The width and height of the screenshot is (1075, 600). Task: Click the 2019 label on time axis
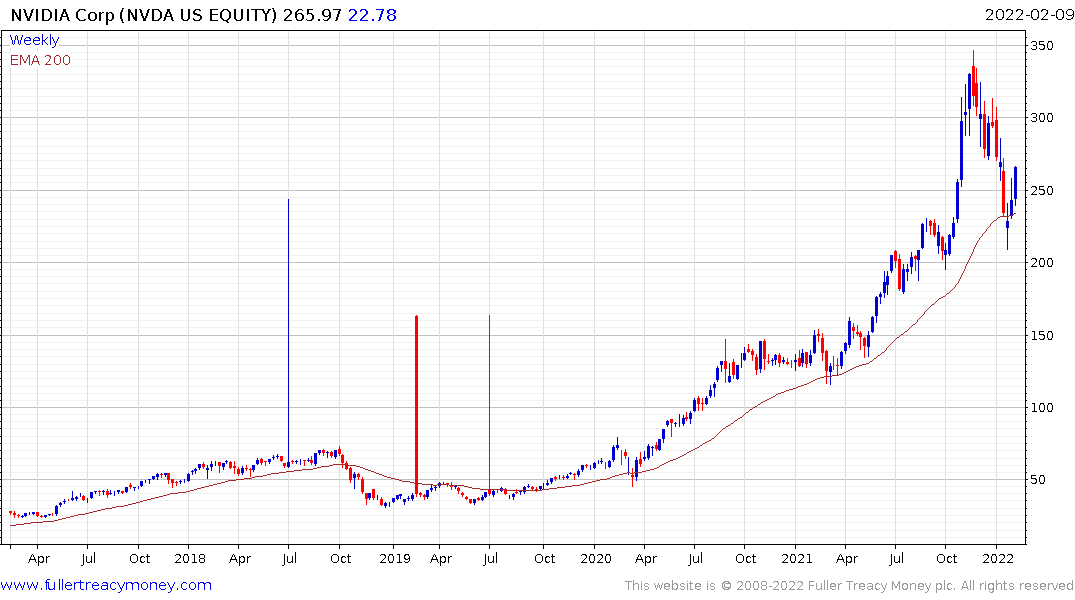pos(395,558)
